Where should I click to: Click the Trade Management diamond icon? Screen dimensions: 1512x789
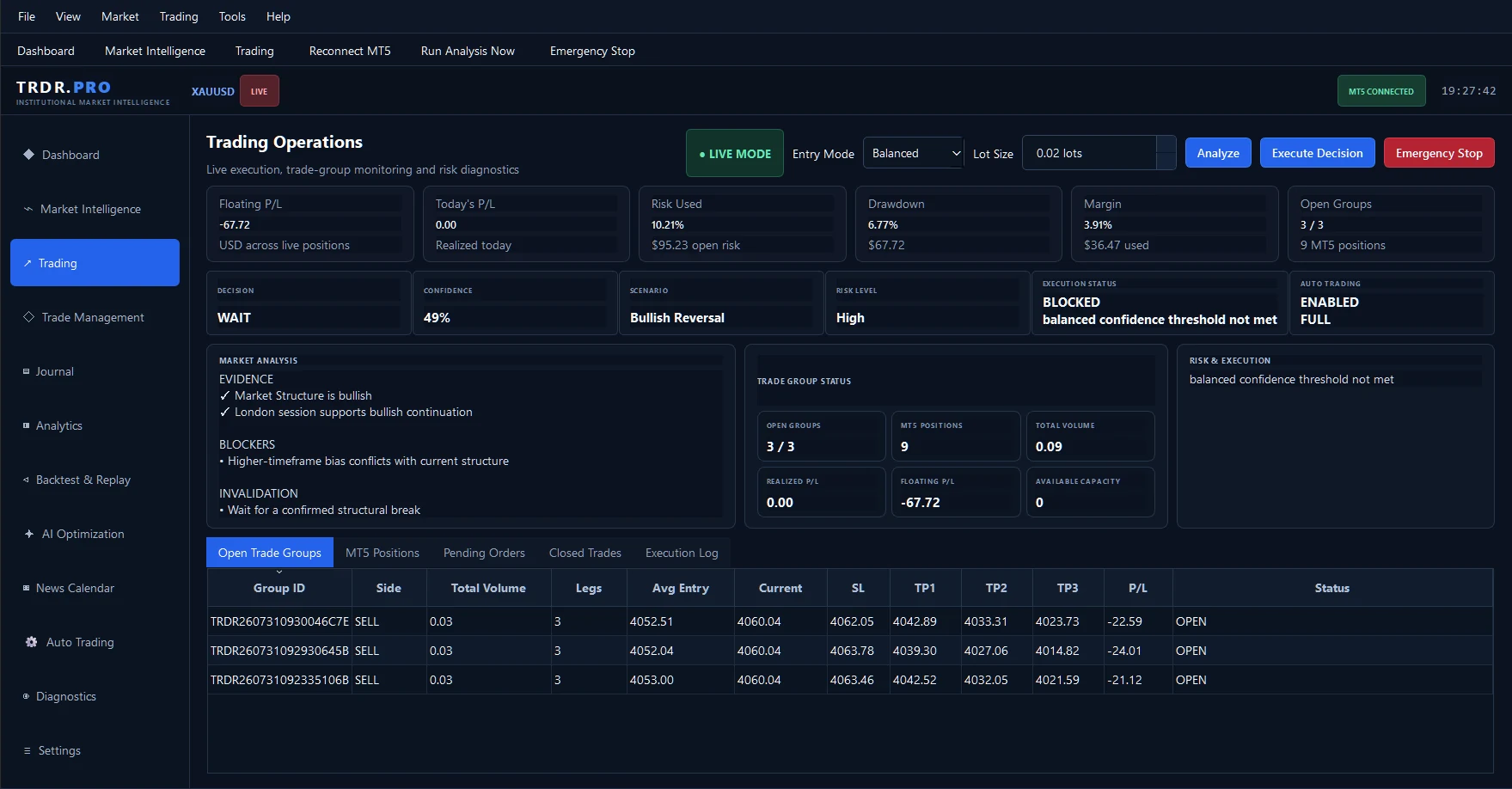point(28,317)
